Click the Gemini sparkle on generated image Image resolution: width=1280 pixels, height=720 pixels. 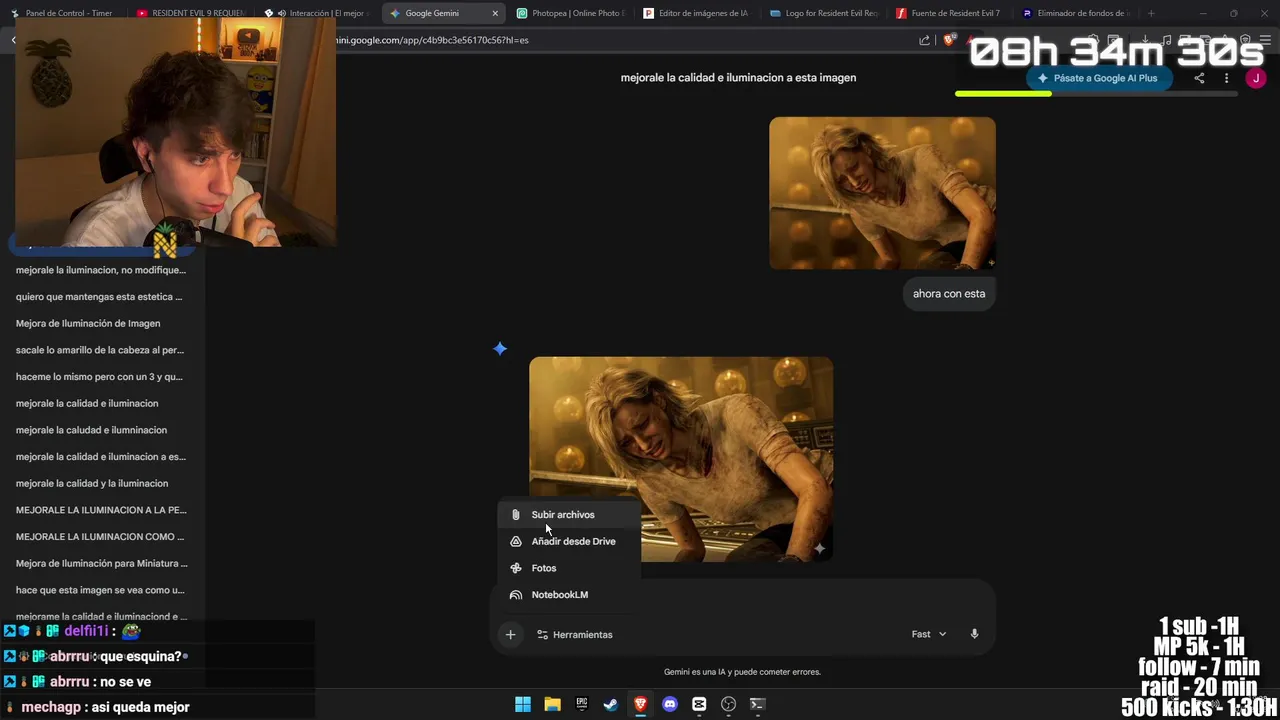[x=819, y=548]
